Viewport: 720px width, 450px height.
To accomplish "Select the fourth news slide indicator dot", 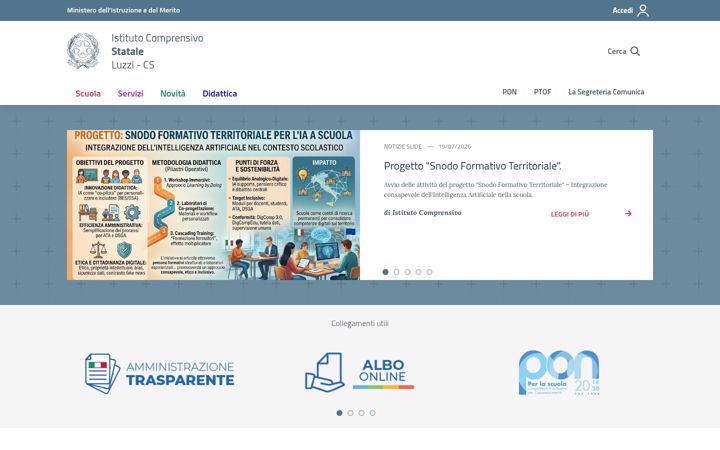I will pyautogui.click(x=418, y=272).
